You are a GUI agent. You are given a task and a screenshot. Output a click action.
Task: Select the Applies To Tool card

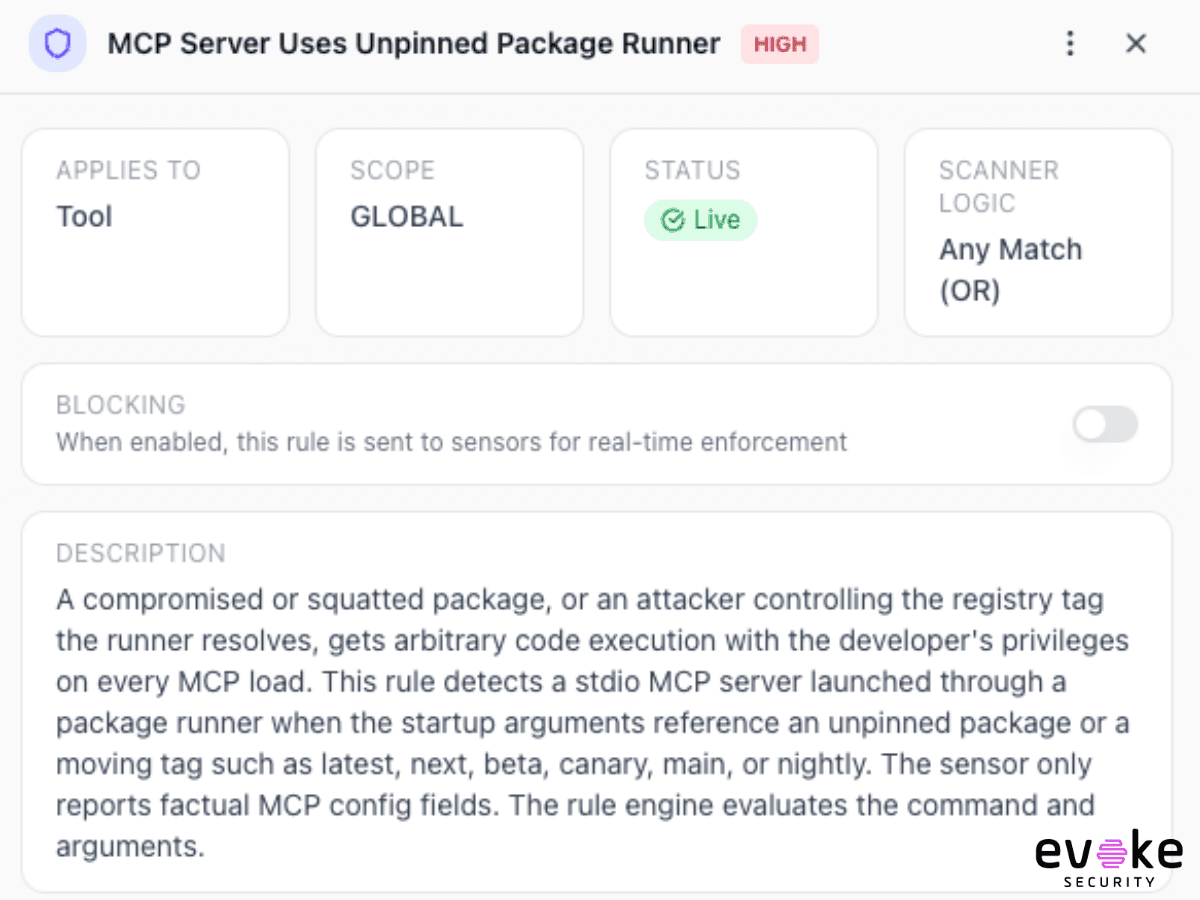pyautogui.click(x=156, y=232)
